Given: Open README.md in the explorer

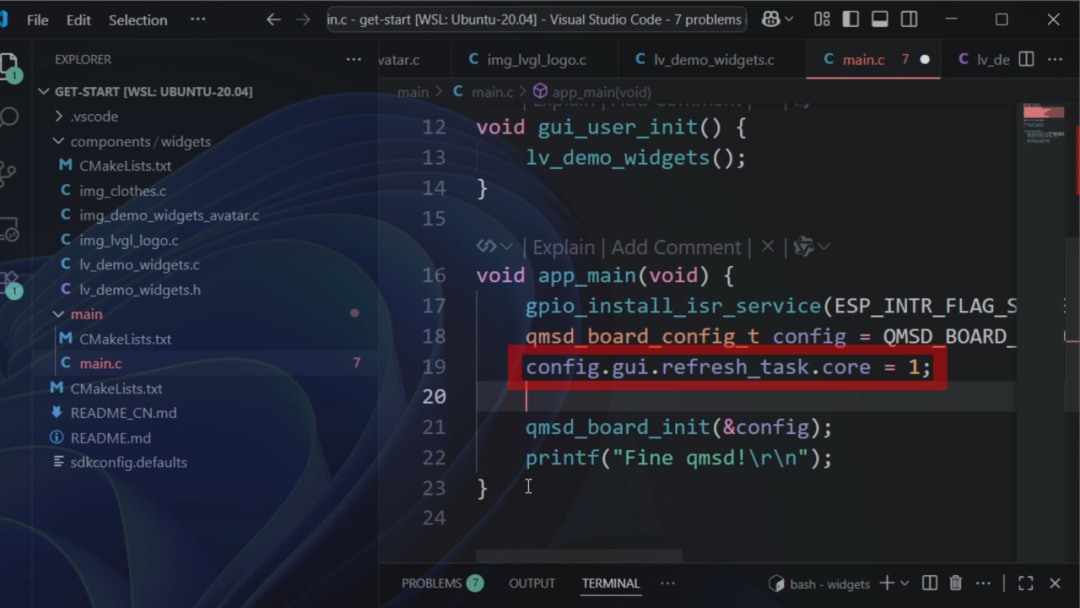Looking at the screenshot, I should point(110,437).
